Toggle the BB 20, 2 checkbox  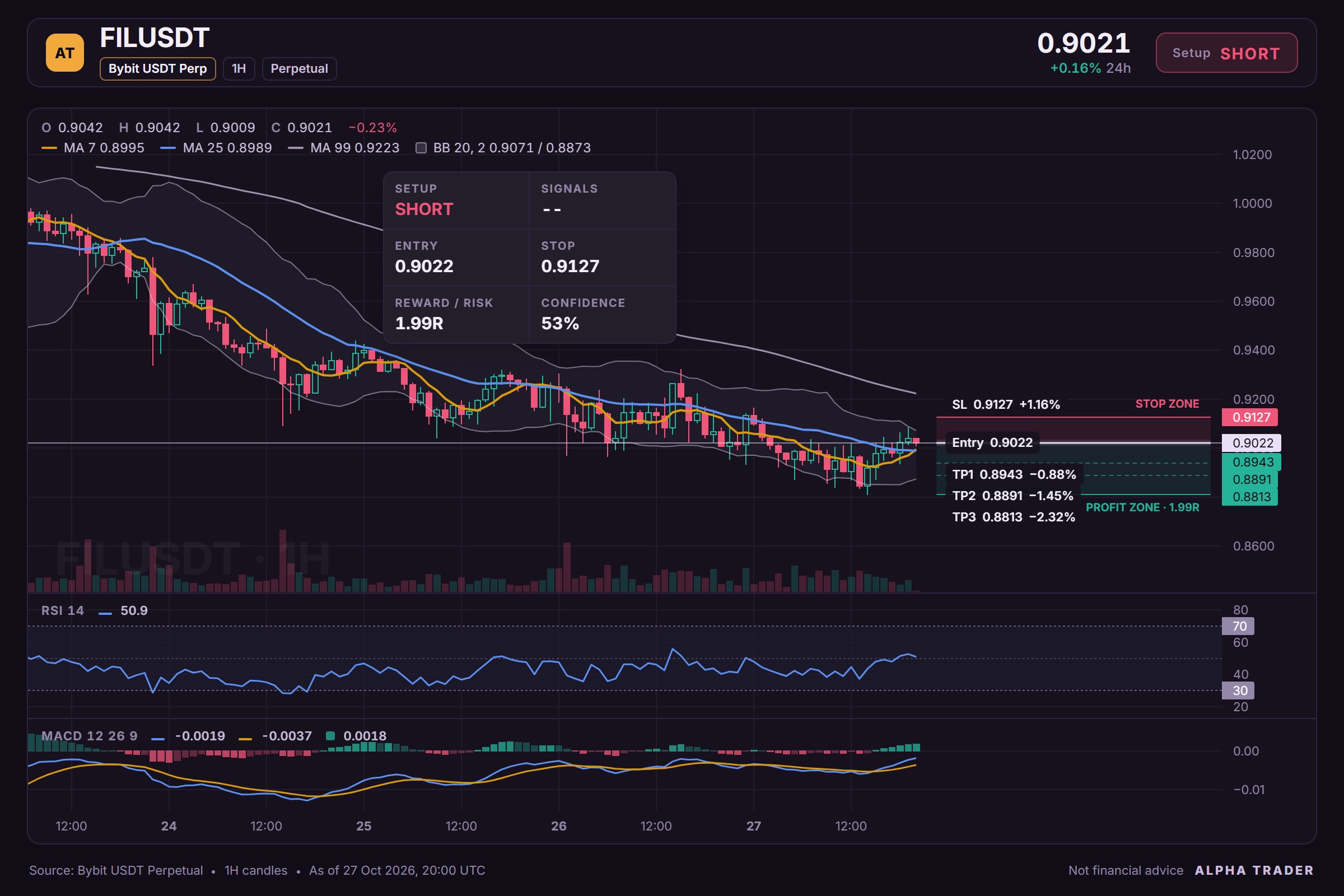(x=421, y=148)
